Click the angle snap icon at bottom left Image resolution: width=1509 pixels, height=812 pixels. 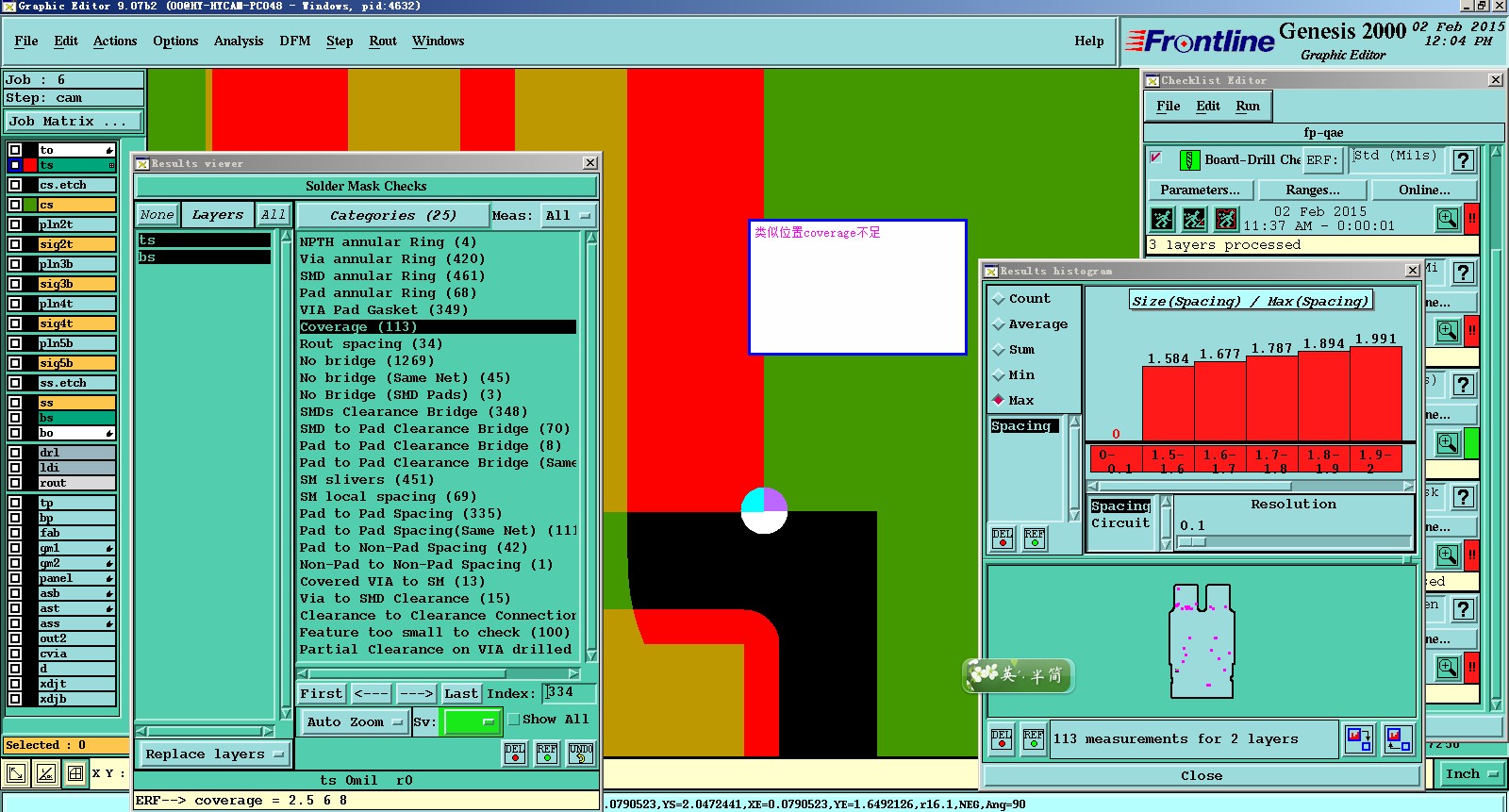[x=46, y=774]
